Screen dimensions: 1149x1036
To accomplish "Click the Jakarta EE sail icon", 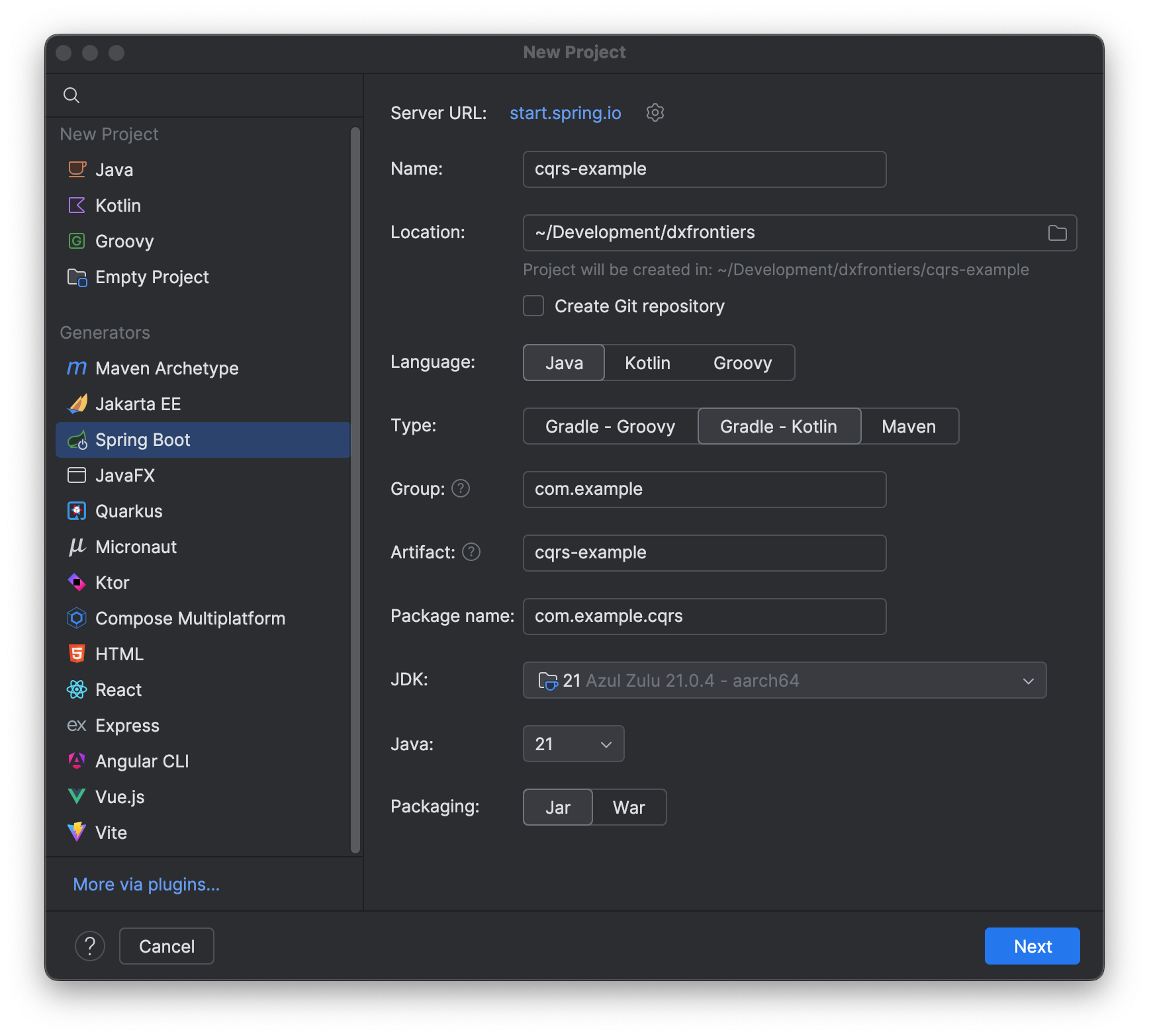I will tap(77, 403).
